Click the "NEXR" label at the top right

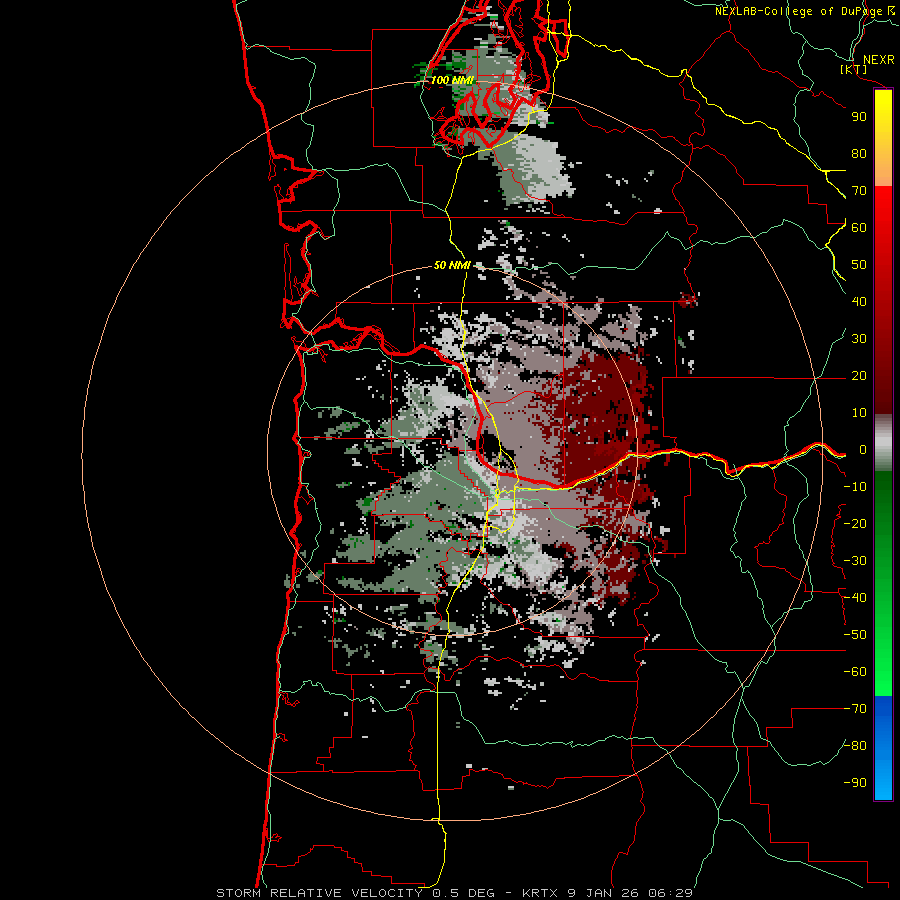879,60
